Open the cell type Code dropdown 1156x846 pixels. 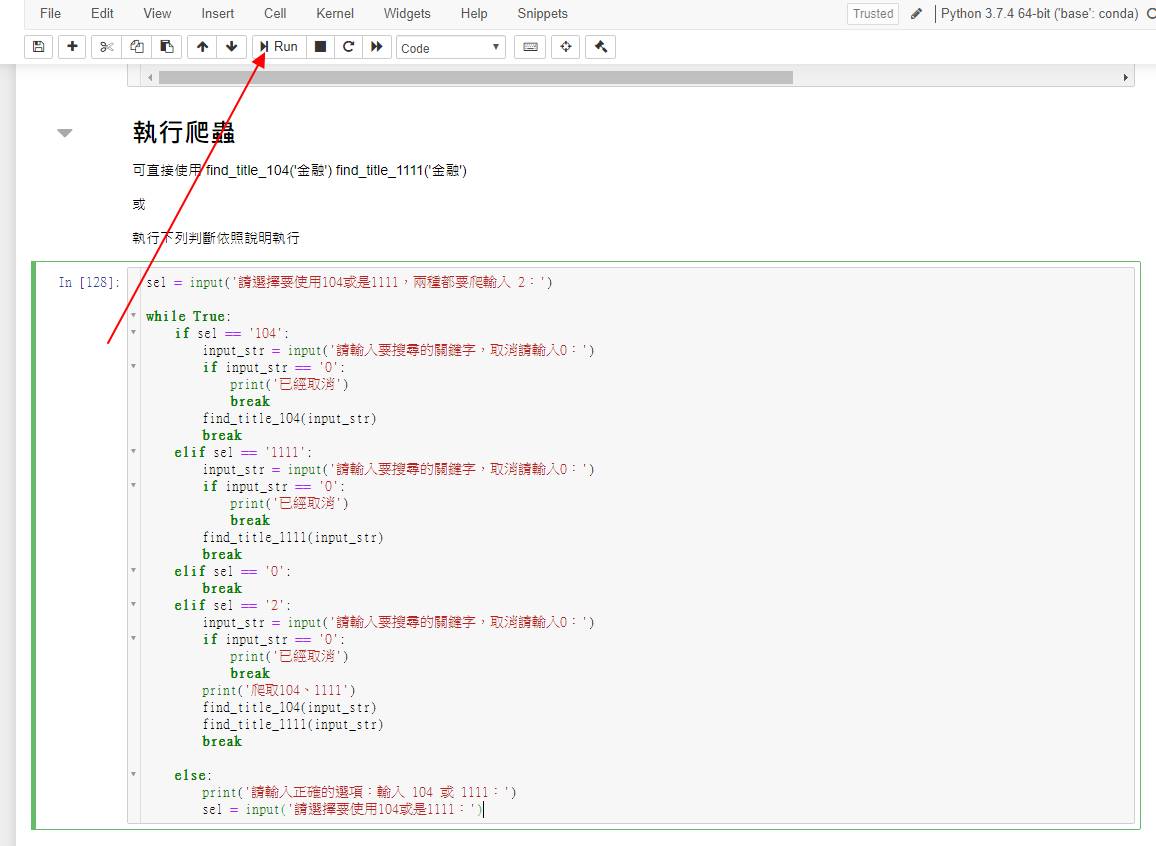451,47
